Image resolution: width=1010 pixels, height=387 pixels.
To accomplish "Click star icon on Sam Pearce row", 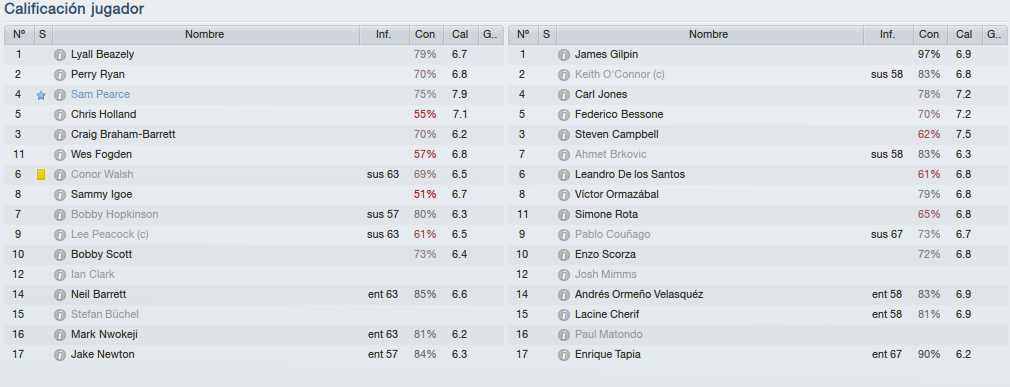I will pos(41,95).
